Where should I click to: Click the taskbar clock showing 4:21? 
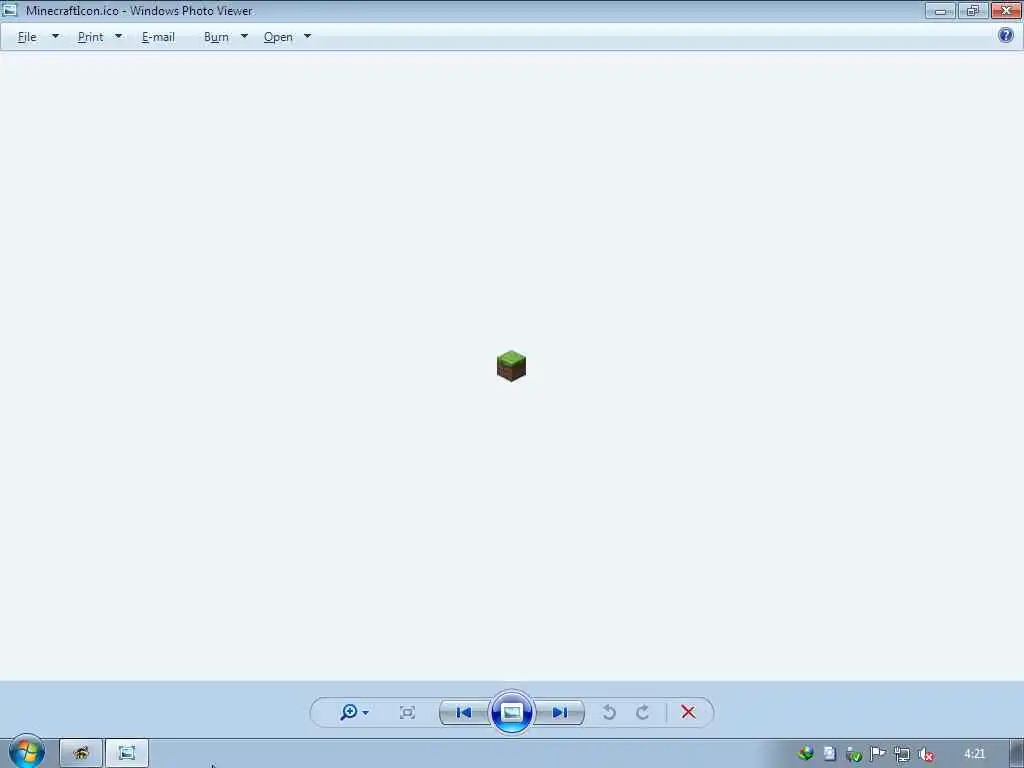point(974,754)
